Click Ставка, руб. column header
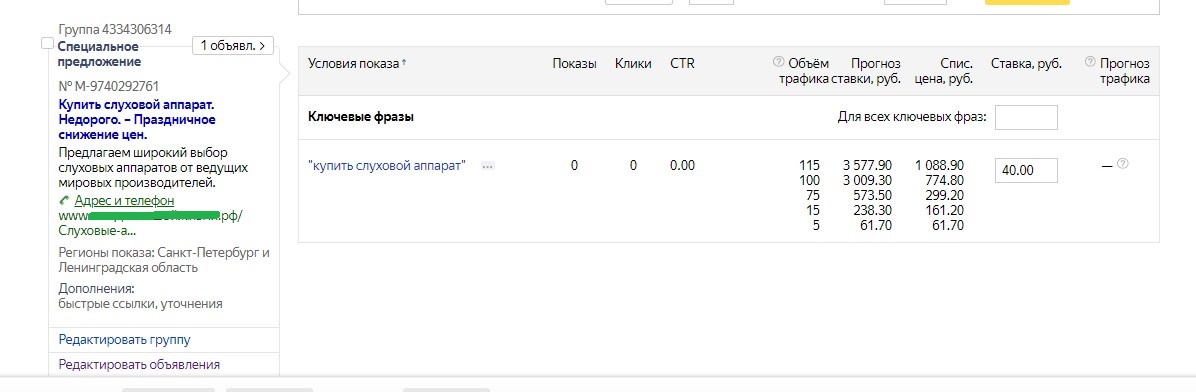1196x392 pixels. pos(1026,63)
